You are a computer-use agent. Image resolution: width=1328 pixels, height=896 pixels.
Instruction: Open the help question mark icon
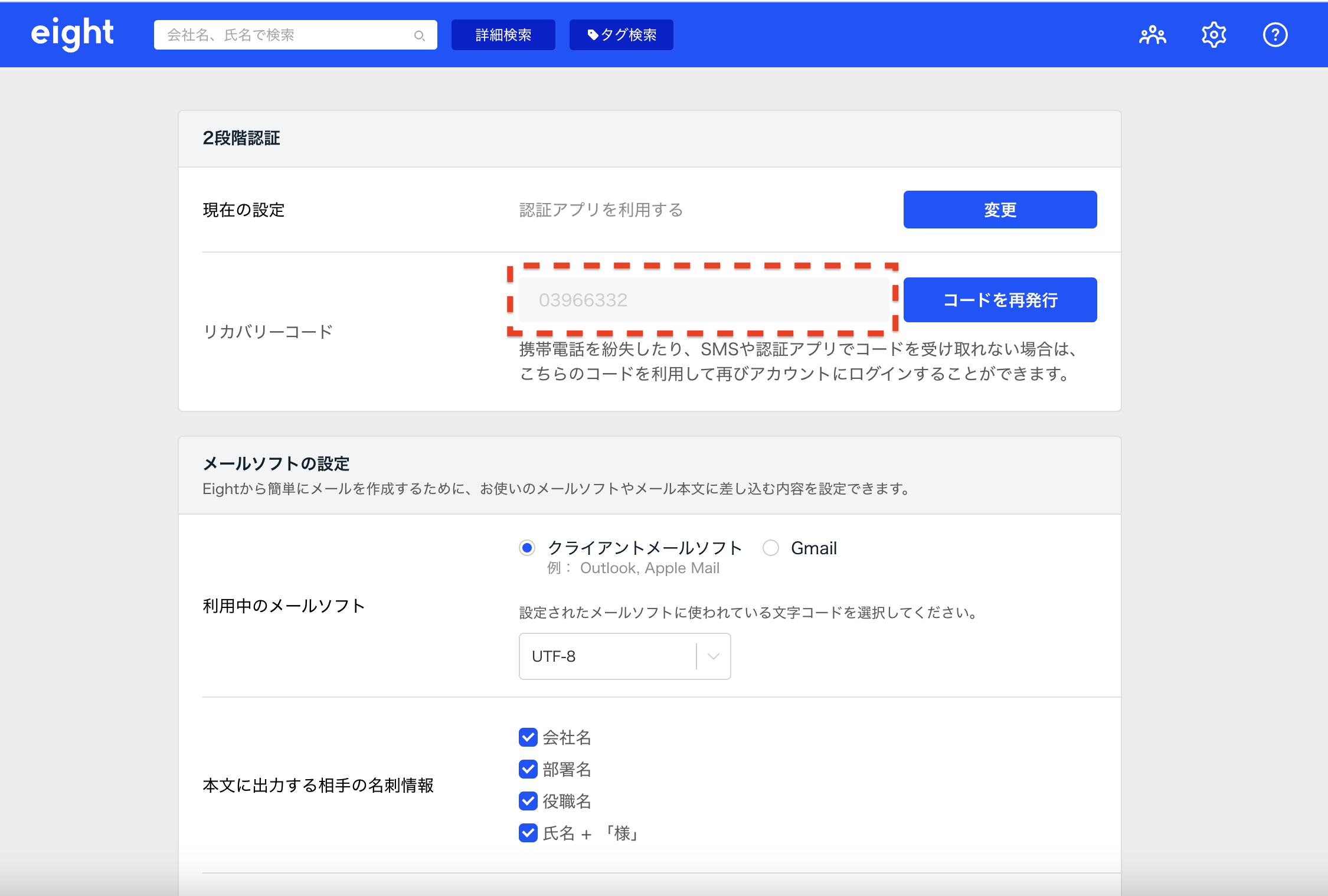tap(1275, 35)
